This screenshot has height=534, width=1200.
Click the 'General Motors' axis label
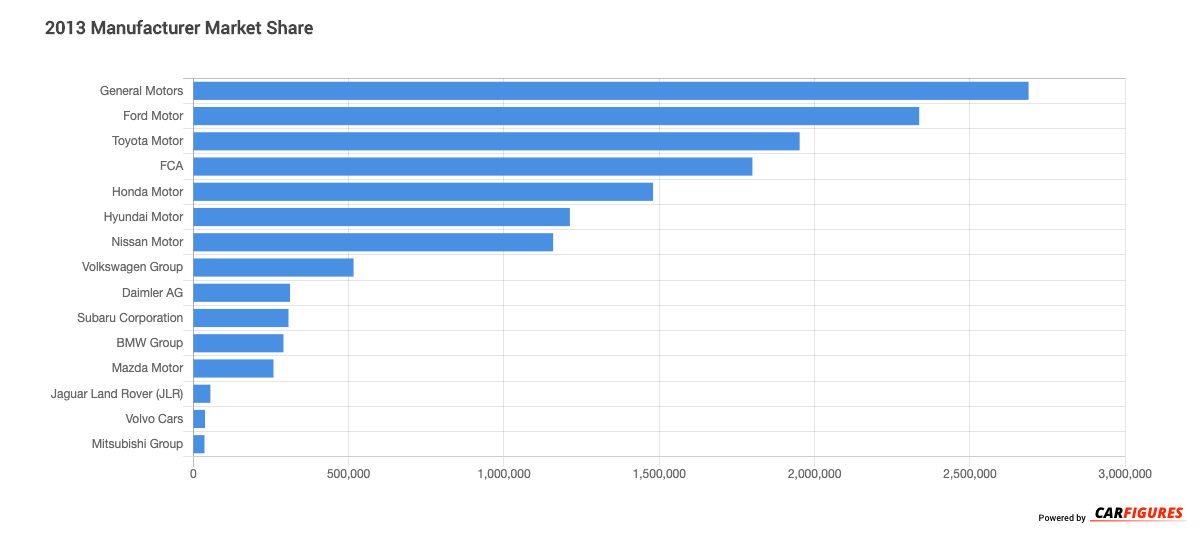pos(141,91)
